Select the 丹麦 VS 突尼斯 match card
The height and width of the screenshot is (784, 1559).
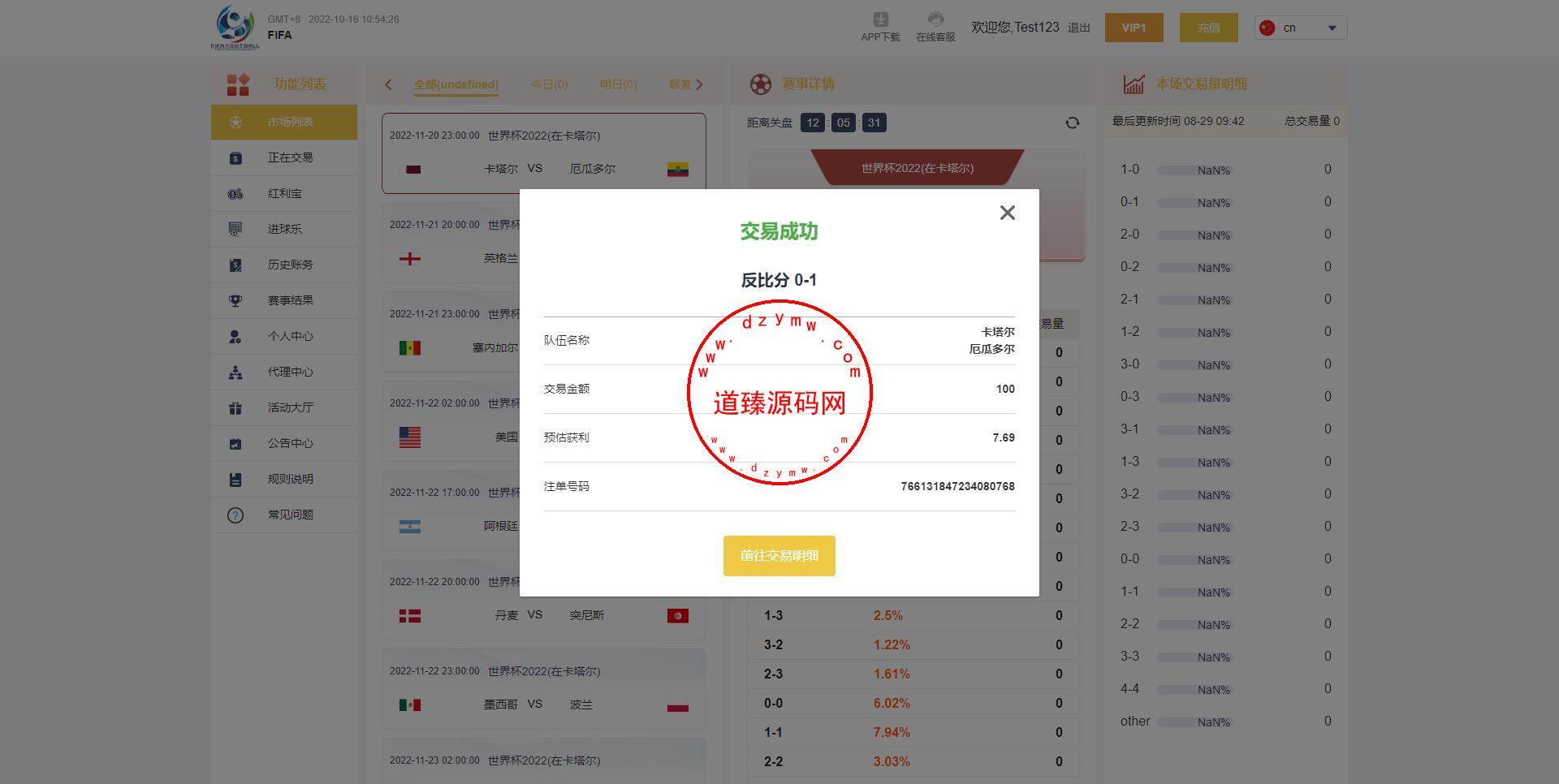click(x=543, y=600)
